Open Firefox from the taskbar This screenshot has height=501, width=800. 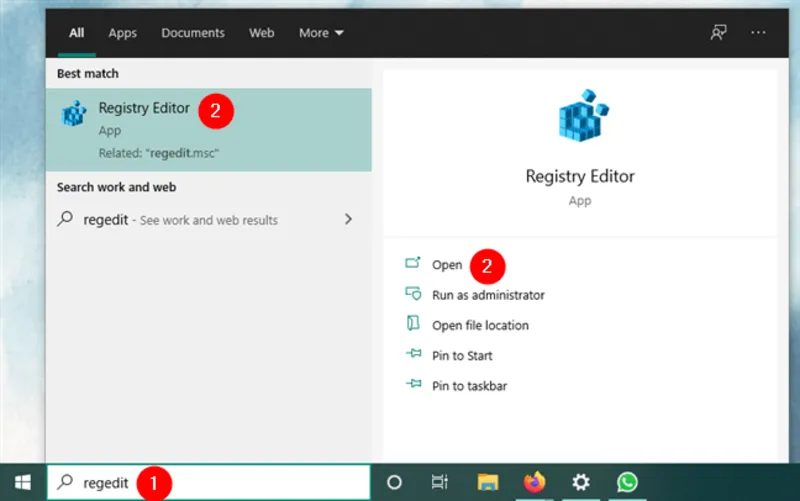tap(534, 481)
